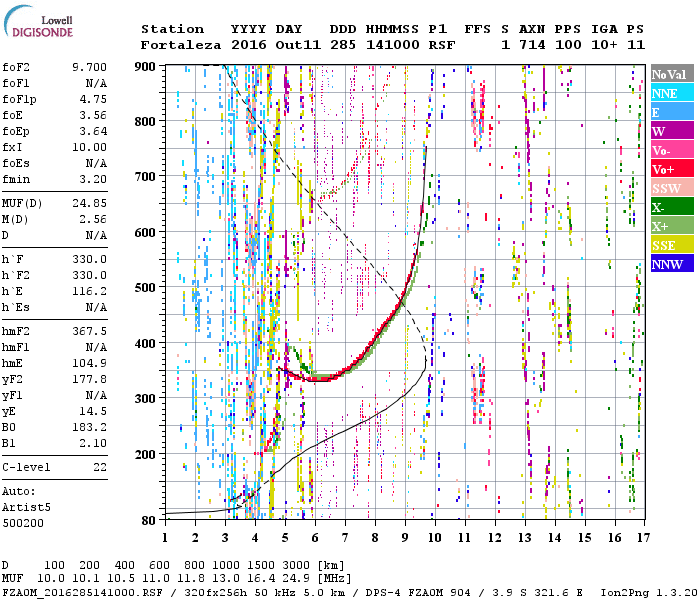Click the foF1 N/A value
Image resolution: width=700 pixels, height=600 pixels.
click(96, 83)
